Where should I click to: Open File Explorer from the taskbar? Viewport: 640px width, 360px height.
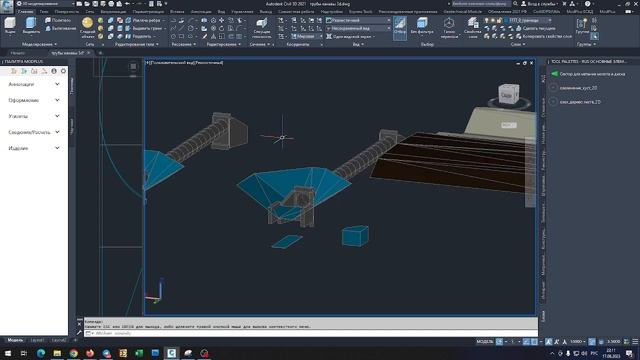point(57,353)
